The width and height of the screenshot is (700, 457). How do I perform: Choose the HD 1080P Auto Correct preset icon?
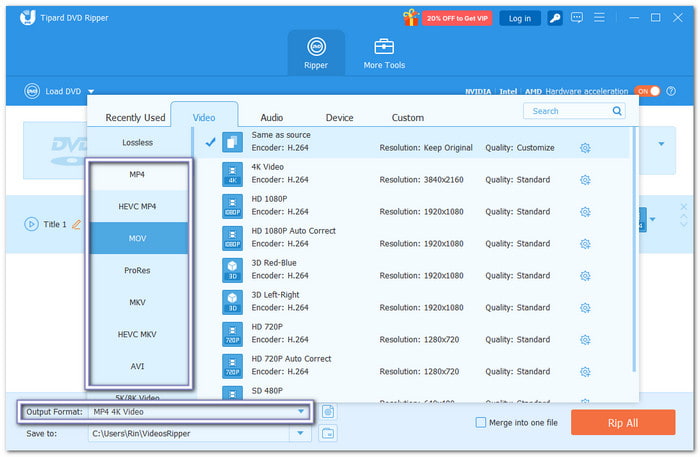tap(233, 238)
